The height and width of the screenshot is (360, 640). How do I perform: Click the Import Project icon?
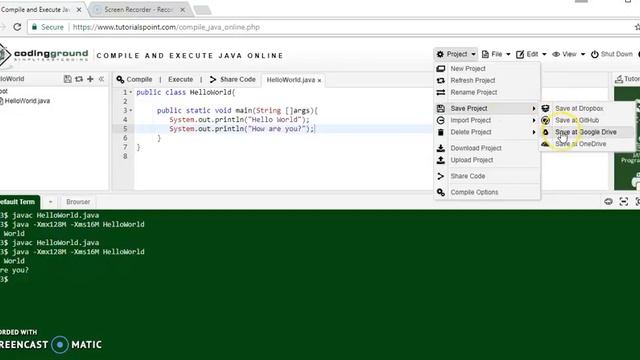tap(441, 120)
